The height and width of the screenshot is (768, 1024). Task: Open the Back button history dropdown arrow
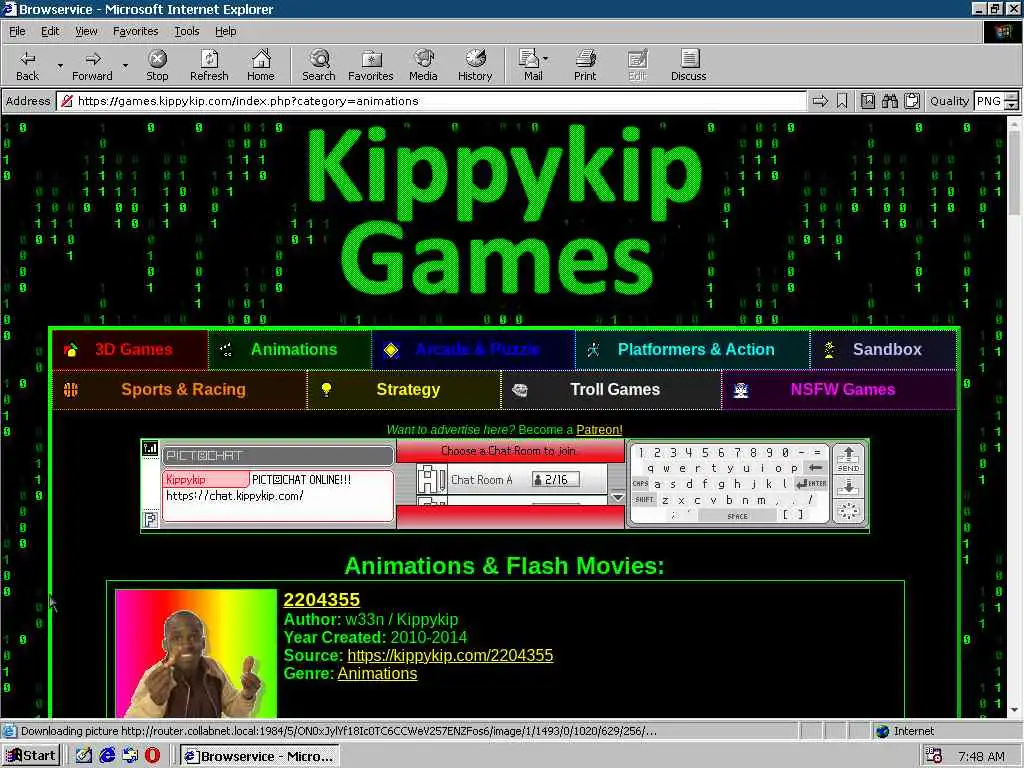pyautogui.click(x=60, y=65)
